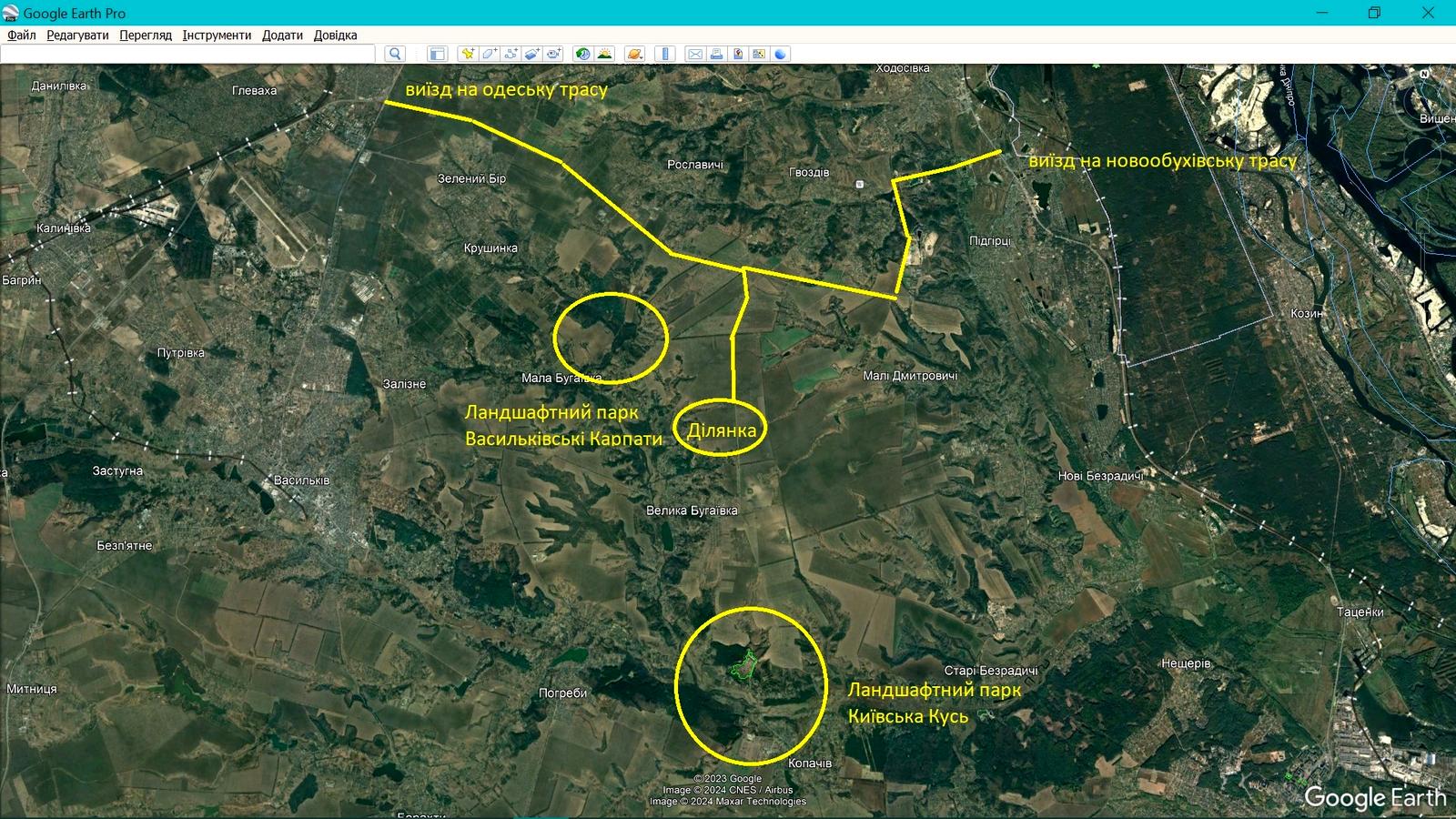Viewport: 1456px width, 819px height.
Task: Click the Print icon
Action: tap(716, 54)
